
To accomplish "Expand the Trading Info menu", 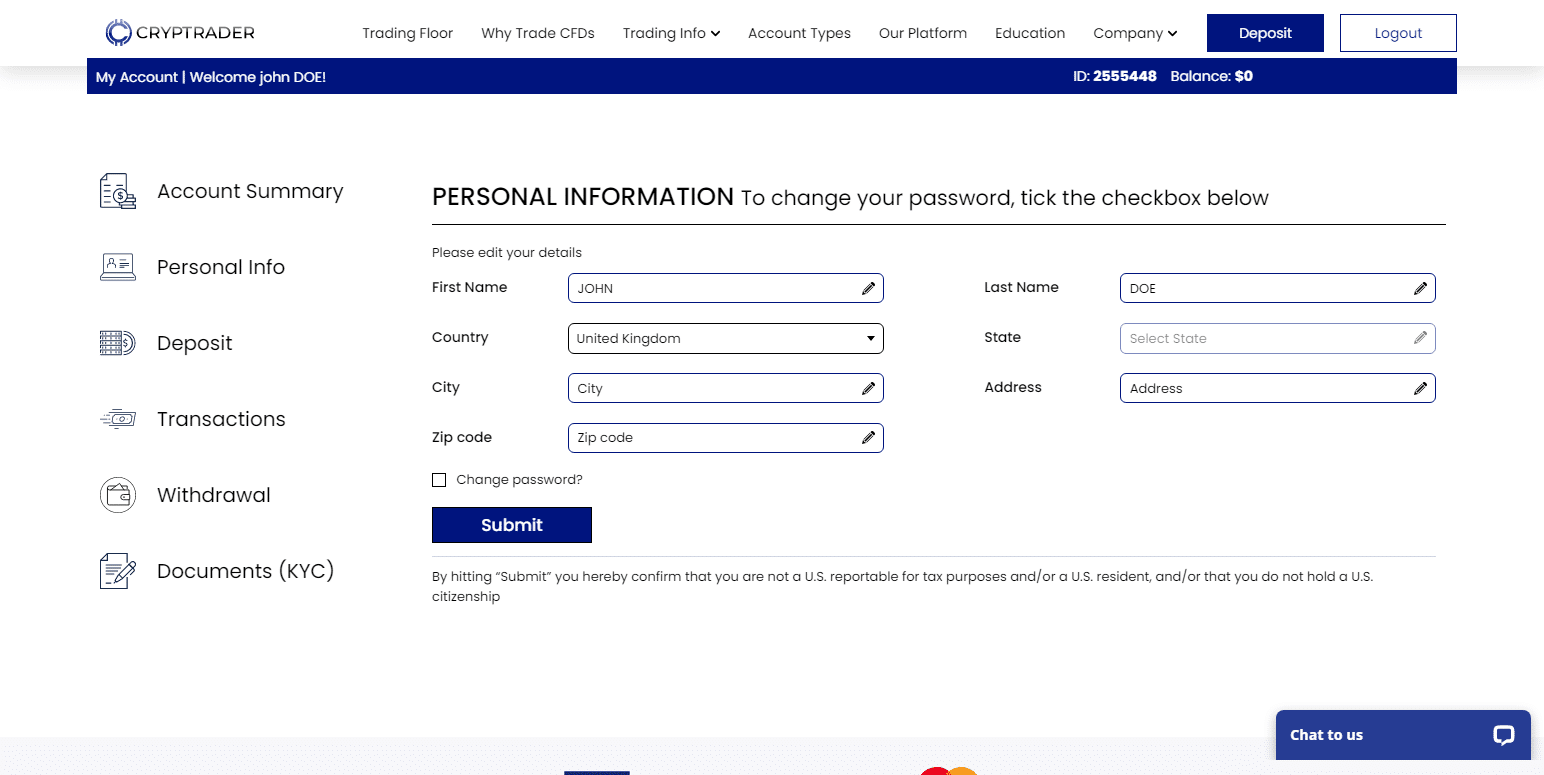I will (x=671, y=33).
